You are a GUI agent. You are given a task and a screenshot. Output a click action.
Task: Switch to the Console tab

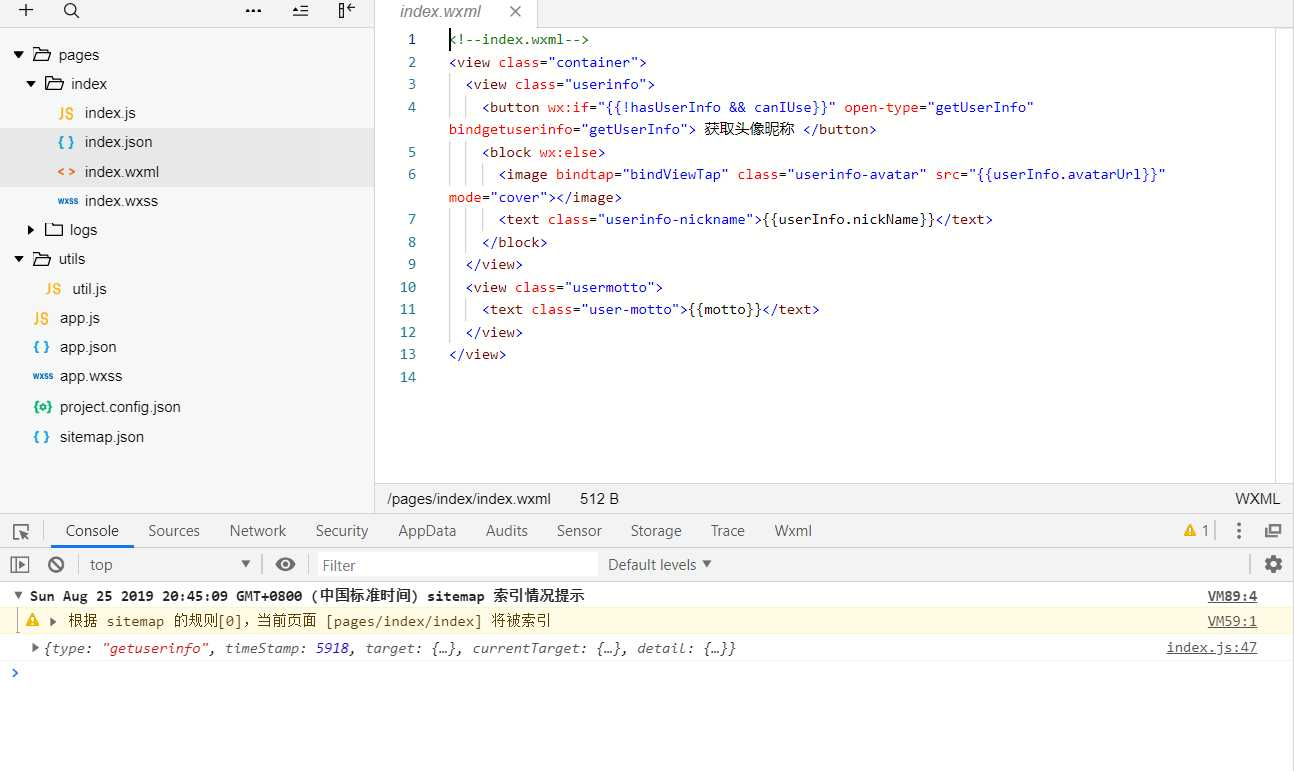92,531
